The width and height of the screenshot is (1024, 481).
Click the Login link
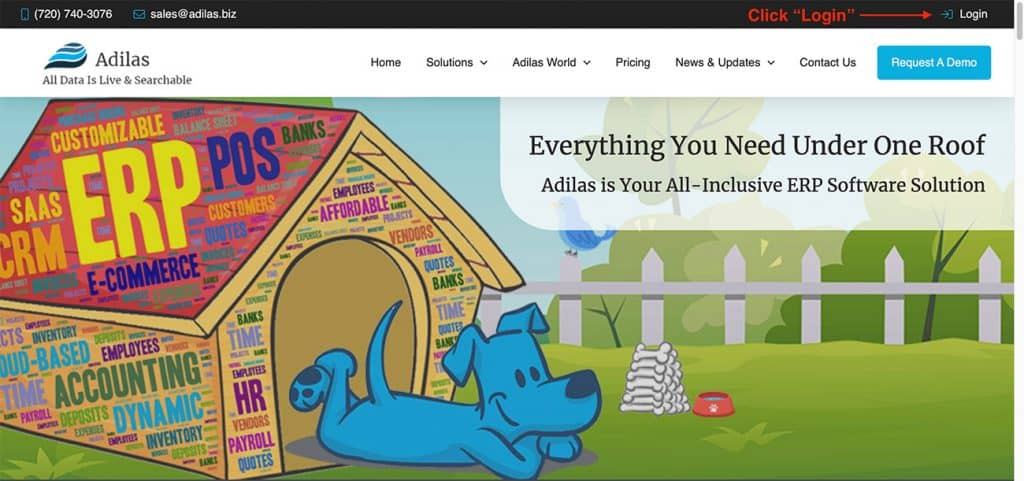(973, 14)
